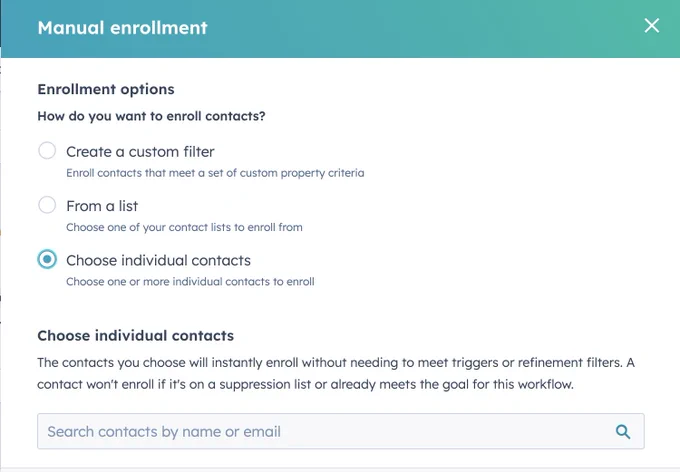This screenshot has width=680, height=472.
Task: Select the From a list radio button
Action: pyautogui.click(x=47, y=205)
